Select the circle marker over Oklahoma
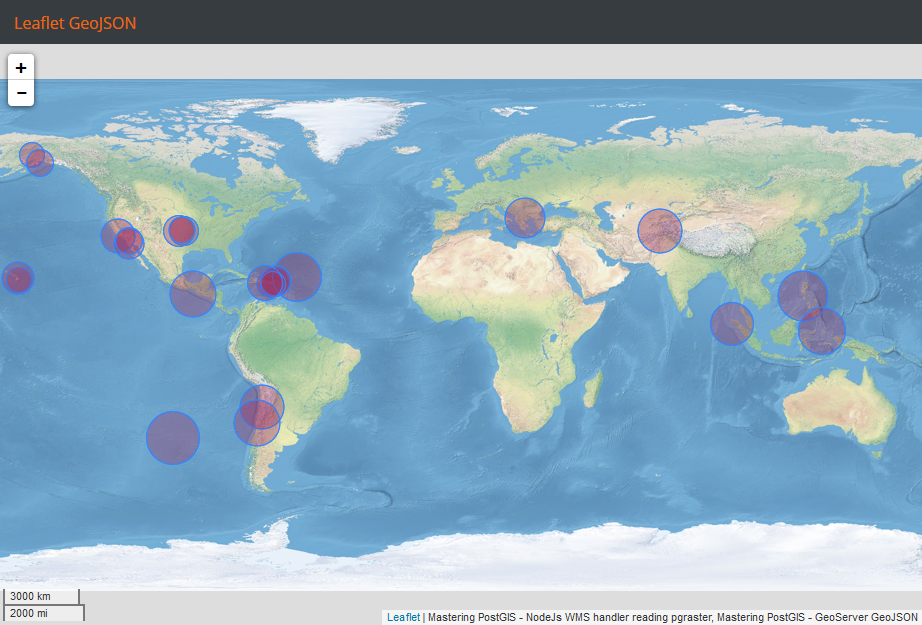Image resolution: width=922 pixels, height=625 pixels. point(181,230)
